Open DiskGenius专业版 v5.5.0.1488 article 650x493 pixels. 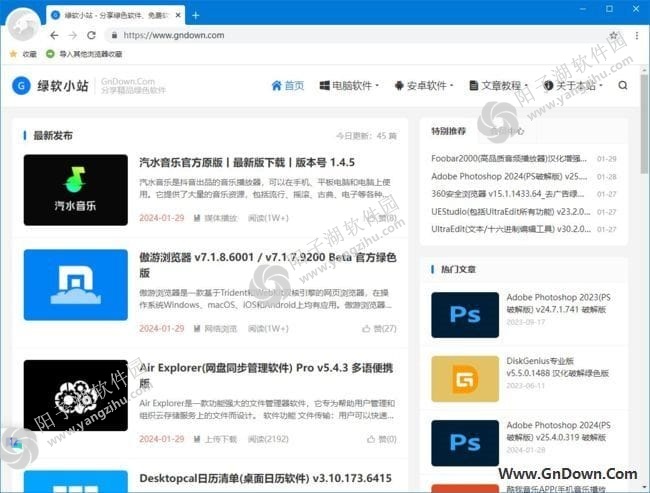tap(558, 367)
